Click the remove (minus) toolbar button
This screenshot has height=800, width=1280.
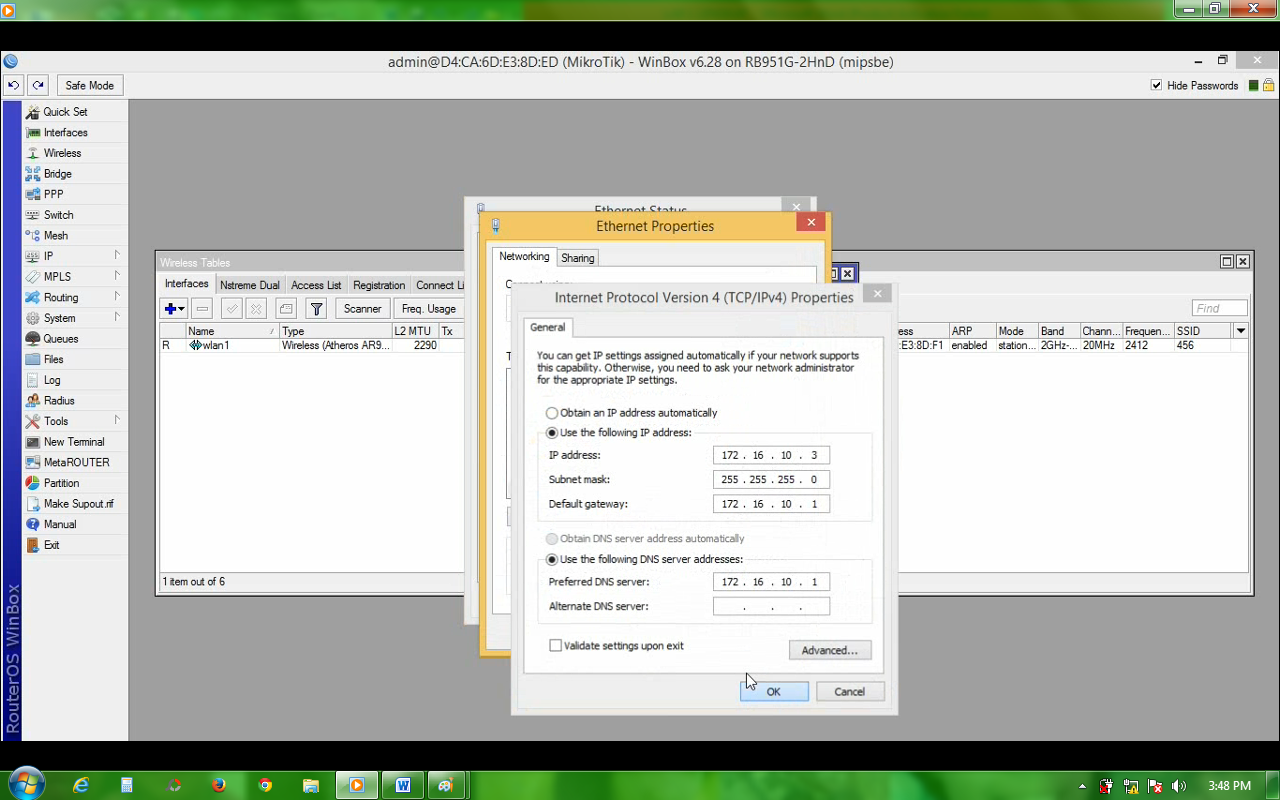[x=202, y=309]
